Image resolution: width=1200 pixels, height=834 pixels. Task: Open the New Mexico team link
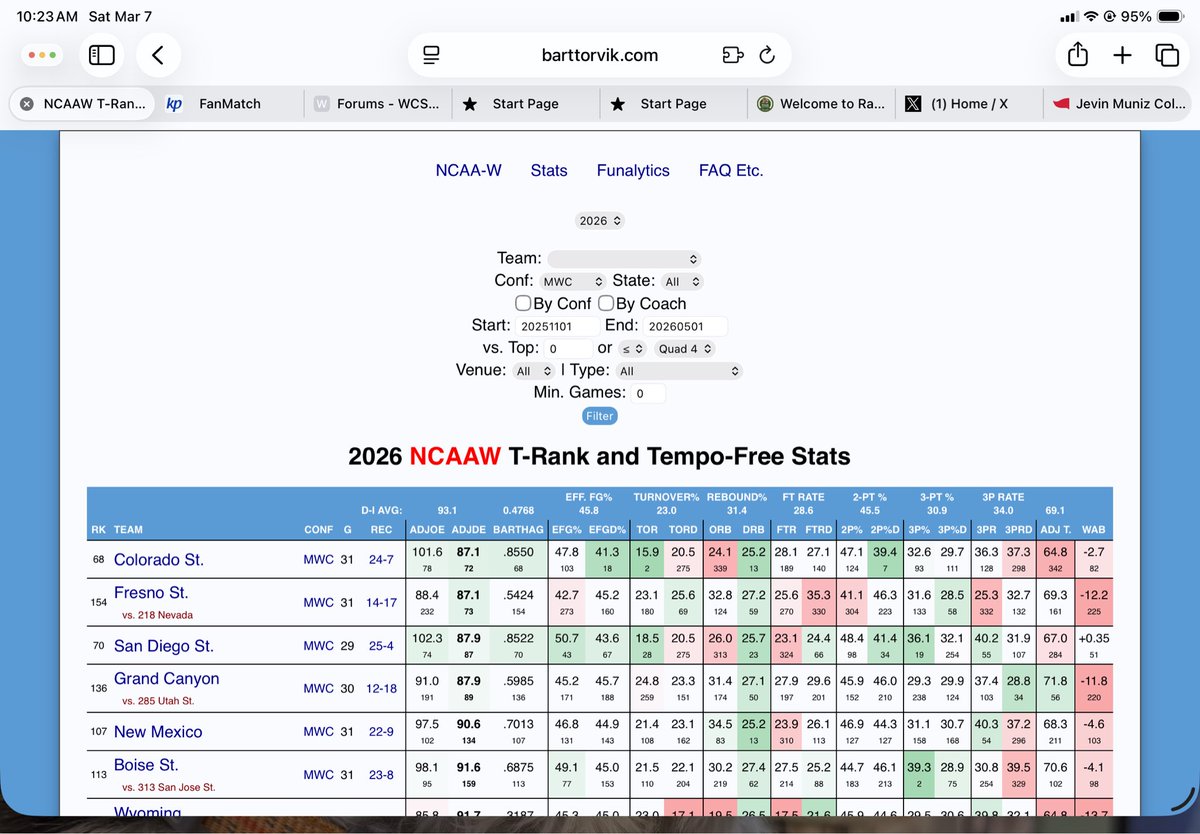pyautogui.click(x=158, y=732)
